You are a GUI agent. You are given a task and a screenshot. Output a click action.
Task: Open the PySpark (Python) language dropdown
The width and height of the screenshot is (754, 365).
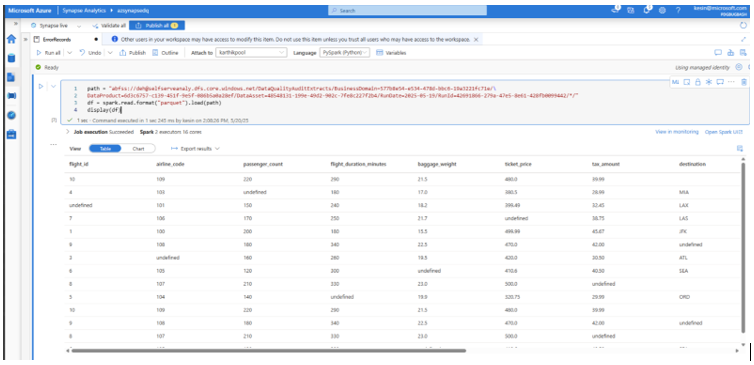tap(345, 53)
